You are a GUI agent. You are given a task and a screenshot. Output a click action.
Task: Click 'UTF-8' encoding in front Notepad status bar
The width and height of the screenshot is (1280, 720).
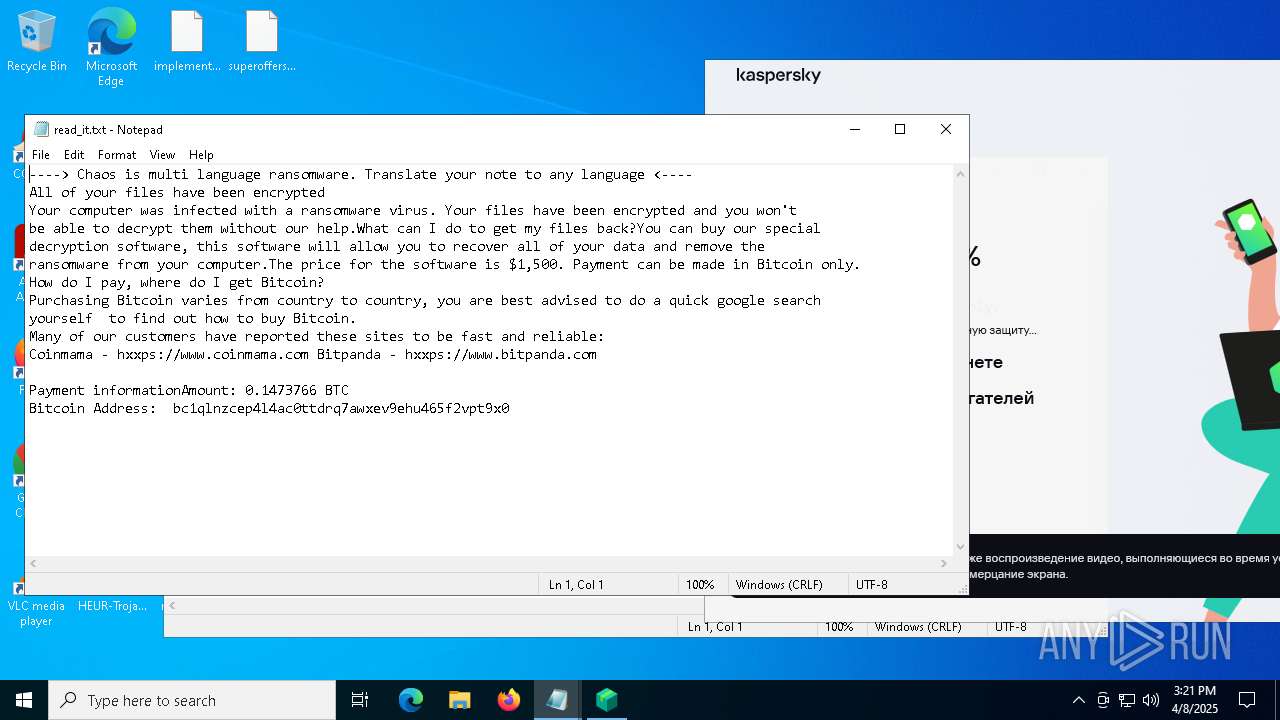(872, 585)
